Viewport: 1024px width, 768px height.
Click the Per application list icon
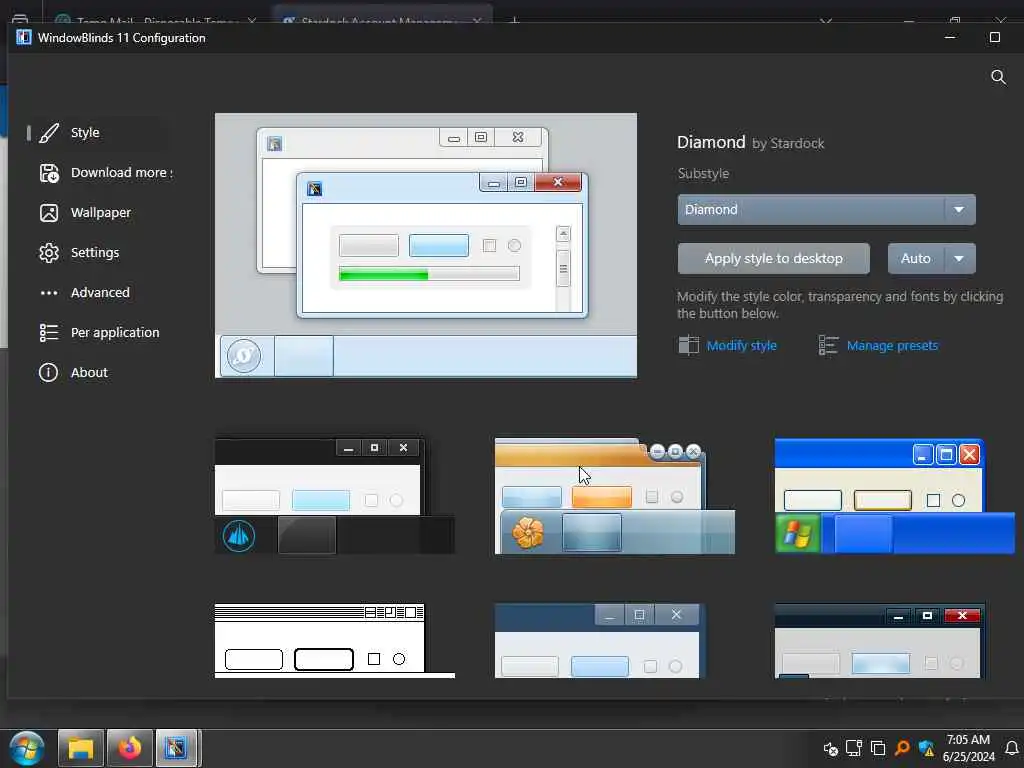click(49, 332)
